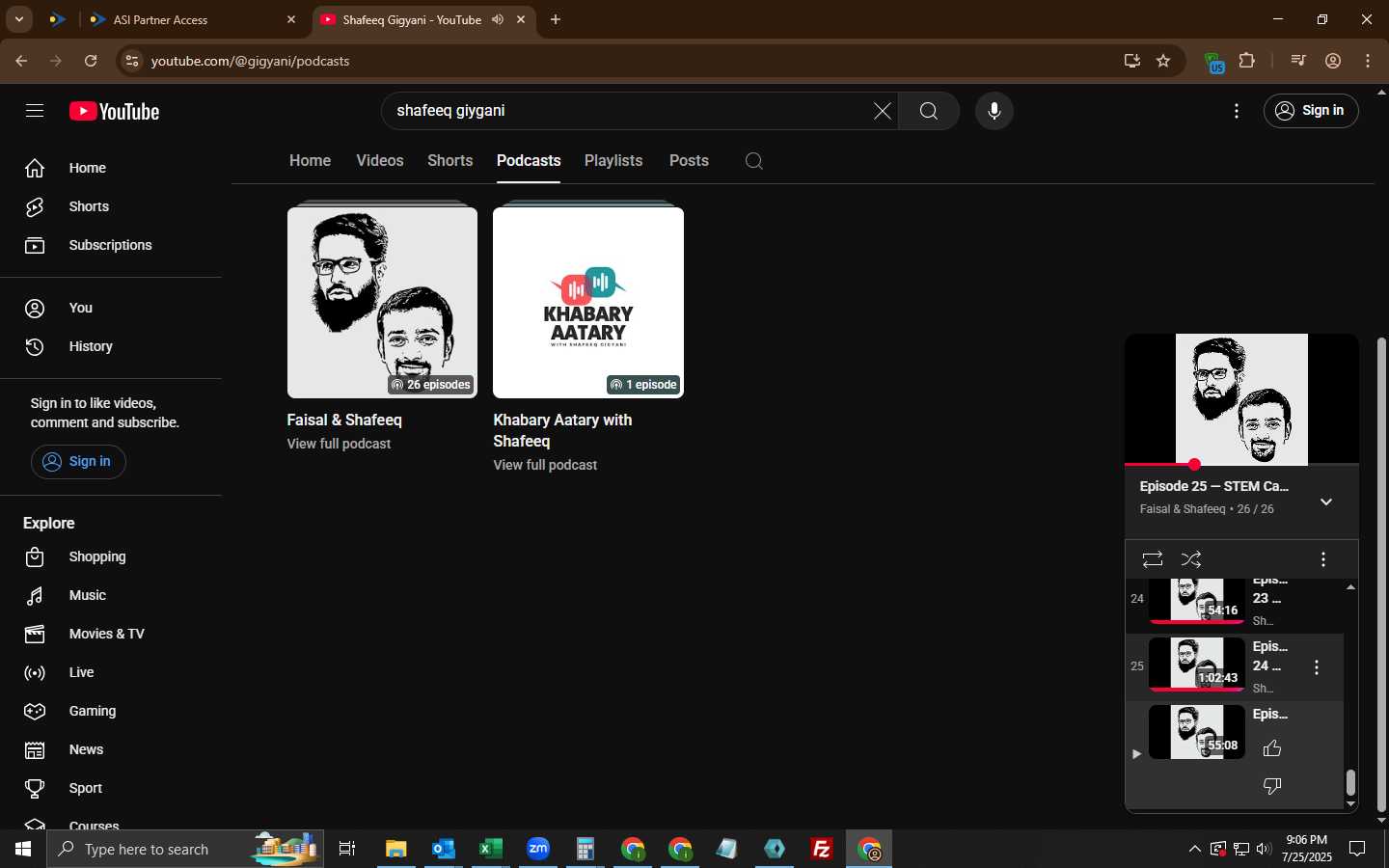Click the sidebar Sign in button

tap(78, 462)
